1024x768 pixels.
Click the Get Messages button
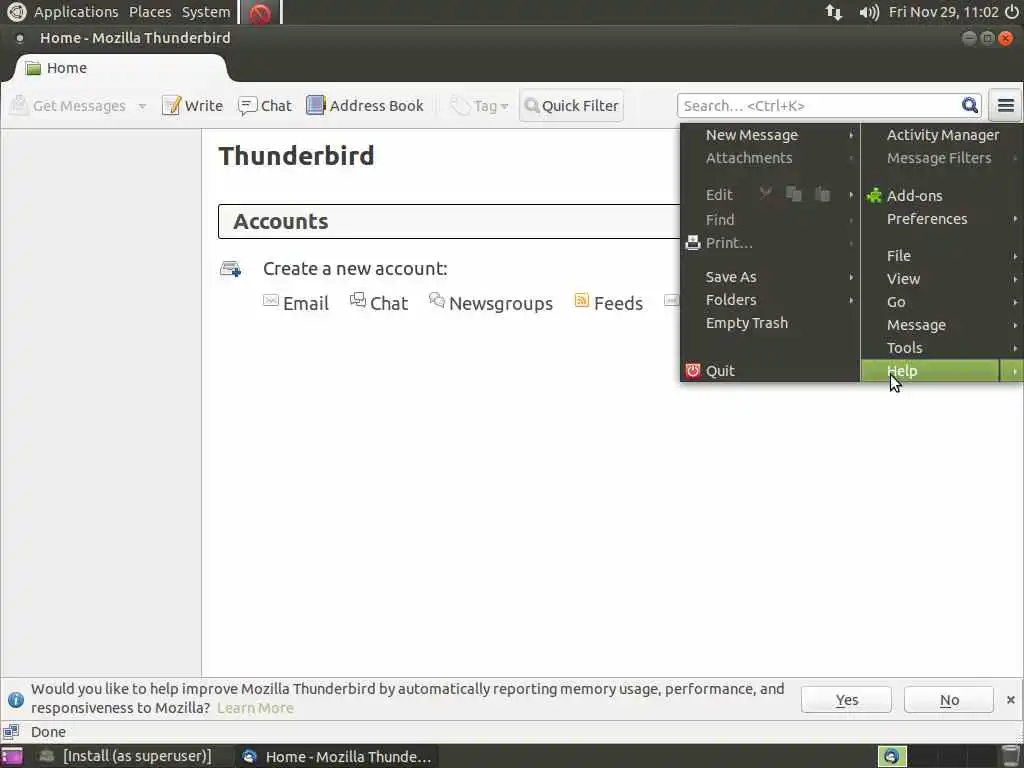tap(69, 105)
